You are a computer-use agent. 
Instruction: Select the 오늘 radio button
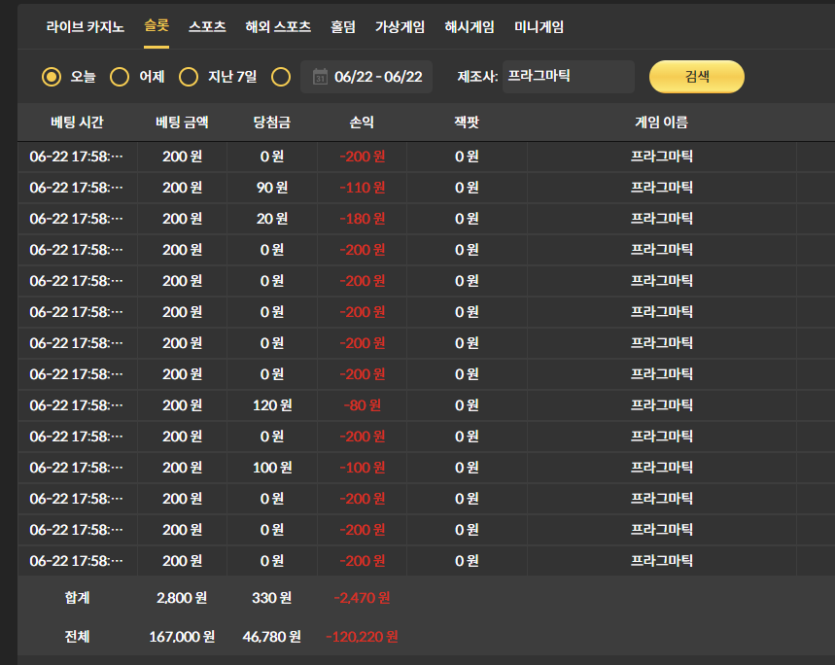tap(52, 77)
